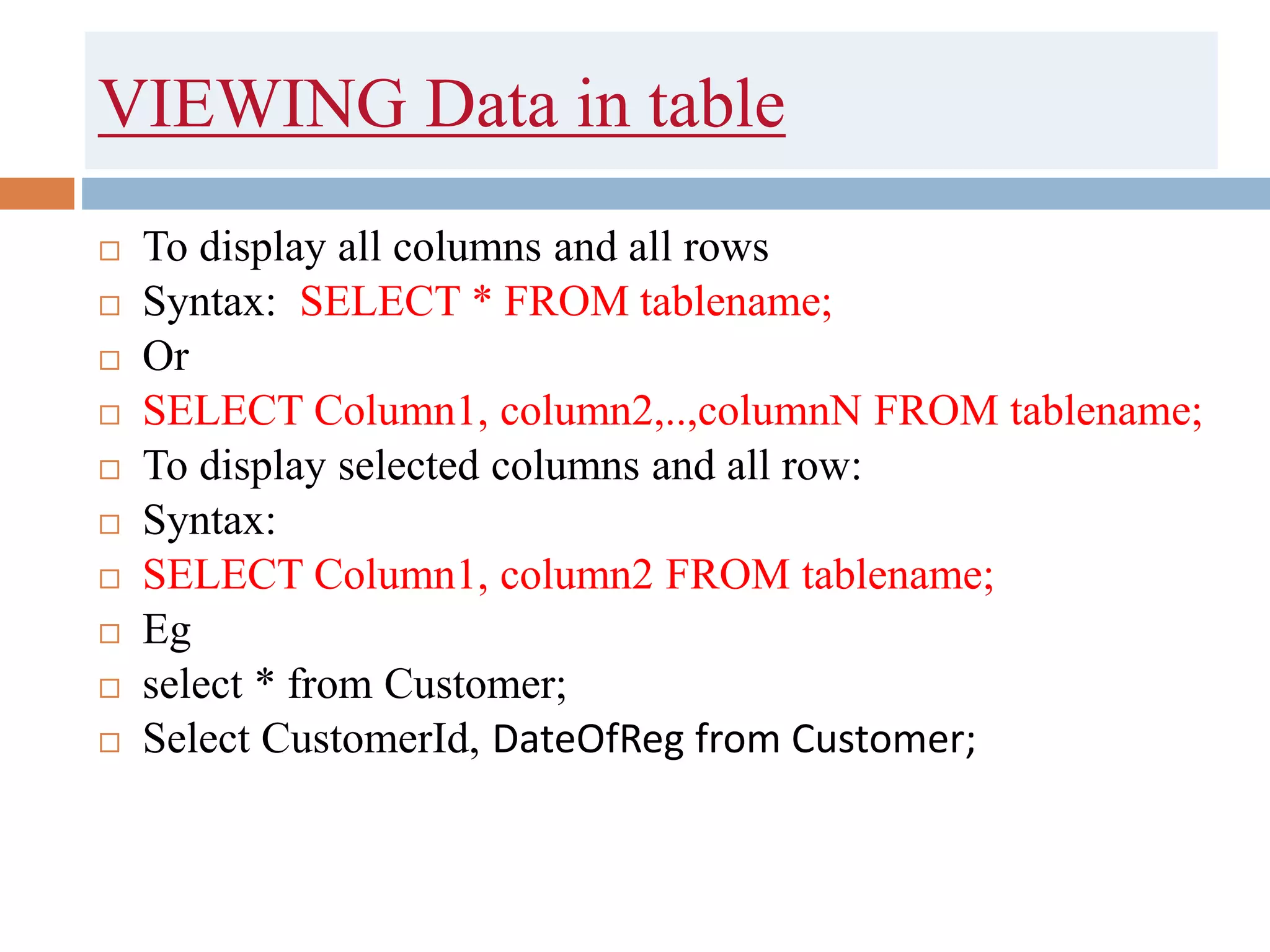Select the line 'To display all columns and all rows'
The width and height of the screenshot is (1270, 952).
456,248
